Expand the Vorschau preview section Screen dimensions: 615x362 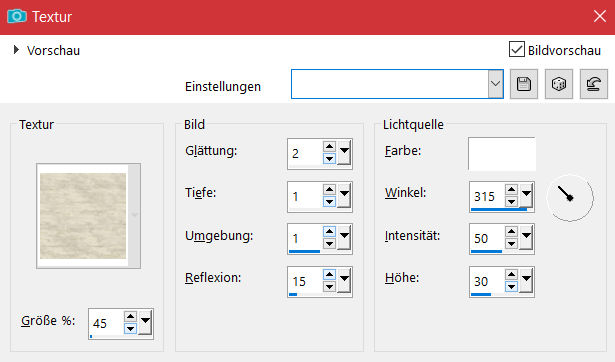[x=16, y=50]
